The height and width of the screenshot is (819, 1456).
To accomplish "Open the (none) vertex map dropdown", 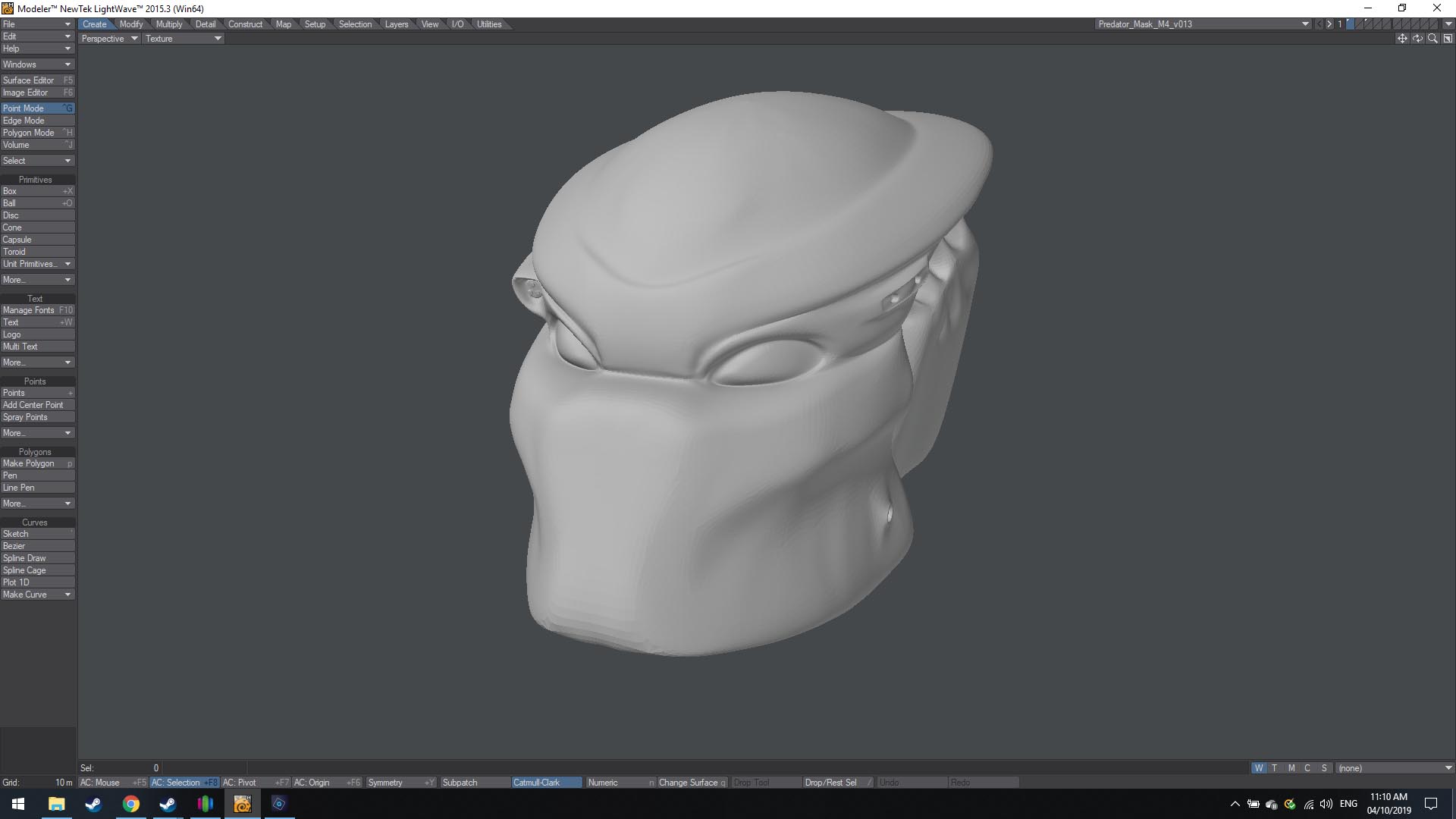I will pos(1394,768).
